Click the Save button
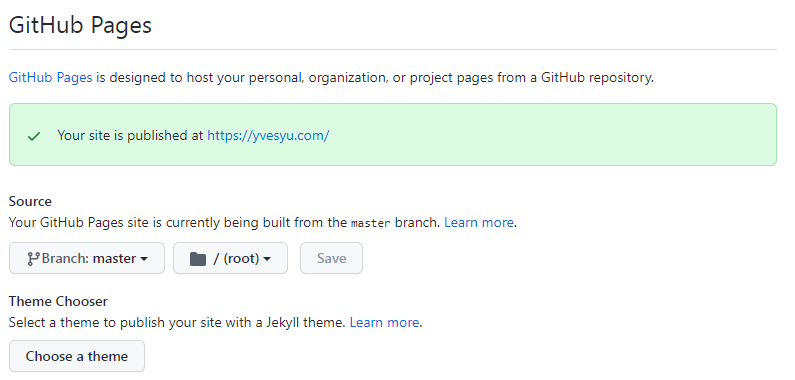Screen dimensions: 795x380 tap(331, 258)
